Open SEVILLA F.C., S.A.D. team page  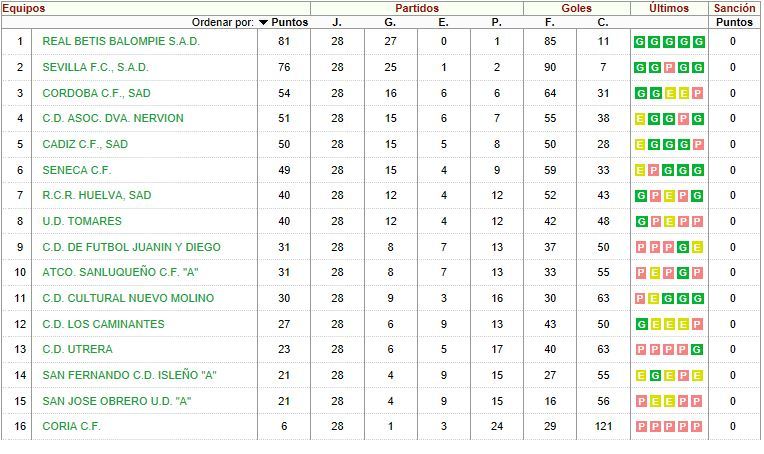coord(96,67)
